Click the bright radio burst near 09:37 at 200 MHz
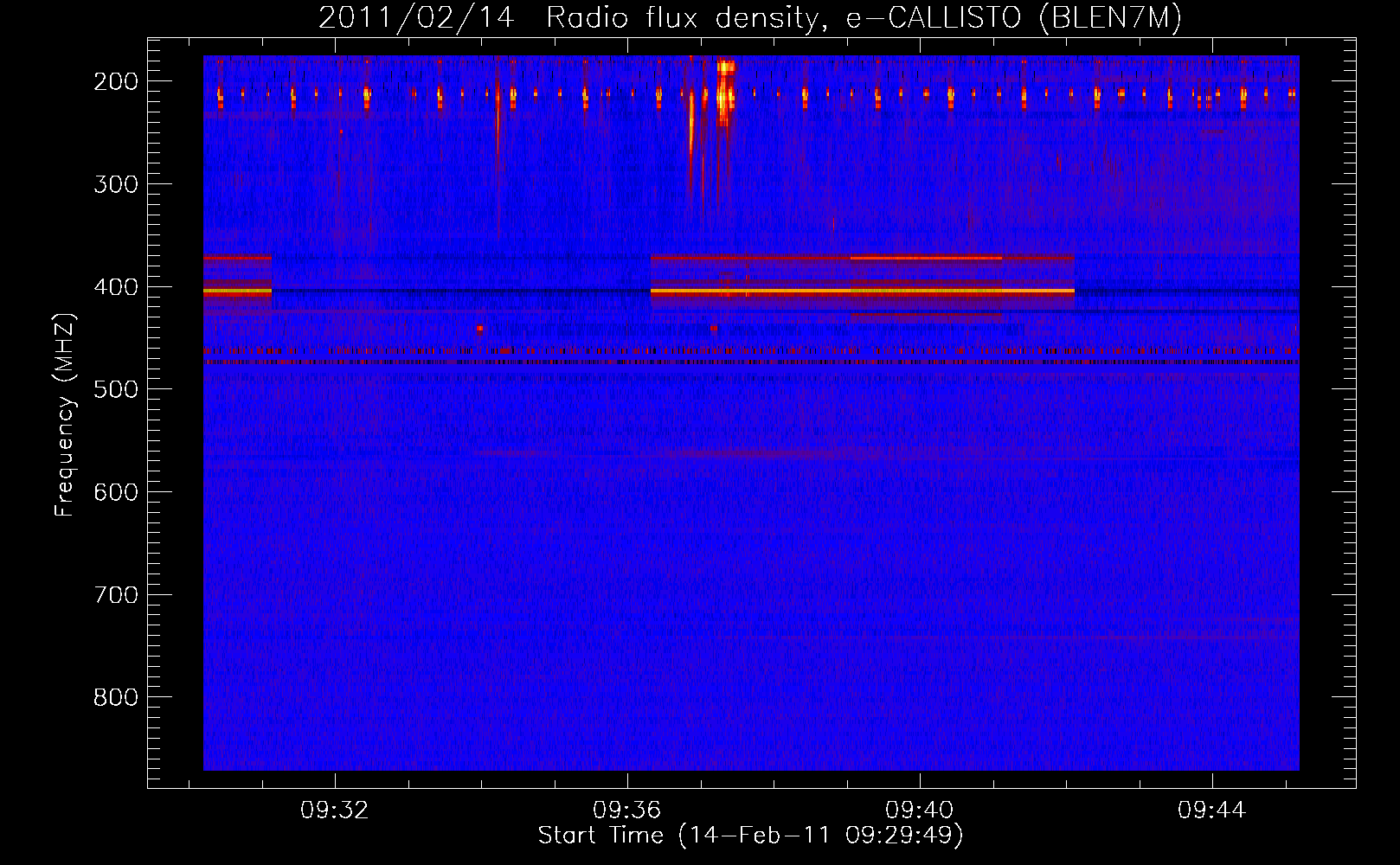Screen dimensions: 1400x865 pos(725,93)
